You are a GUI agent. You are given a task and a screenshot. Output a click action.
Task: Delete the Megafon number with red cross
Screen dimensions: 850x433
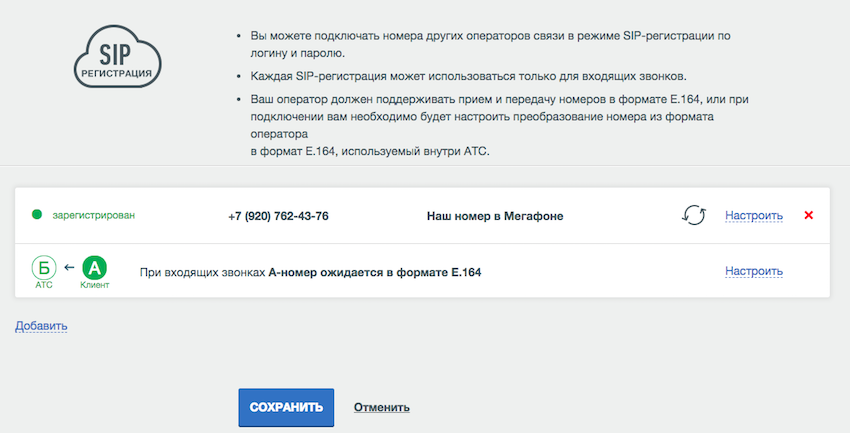tap(808, 215)
